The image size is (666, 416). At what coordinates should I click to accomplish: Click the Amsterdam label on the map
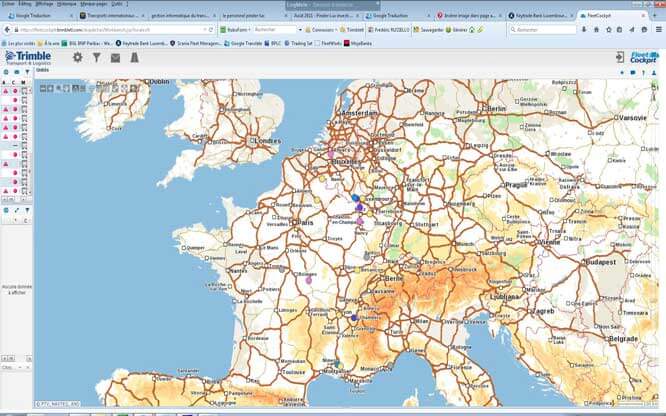[x=360, y=113]
